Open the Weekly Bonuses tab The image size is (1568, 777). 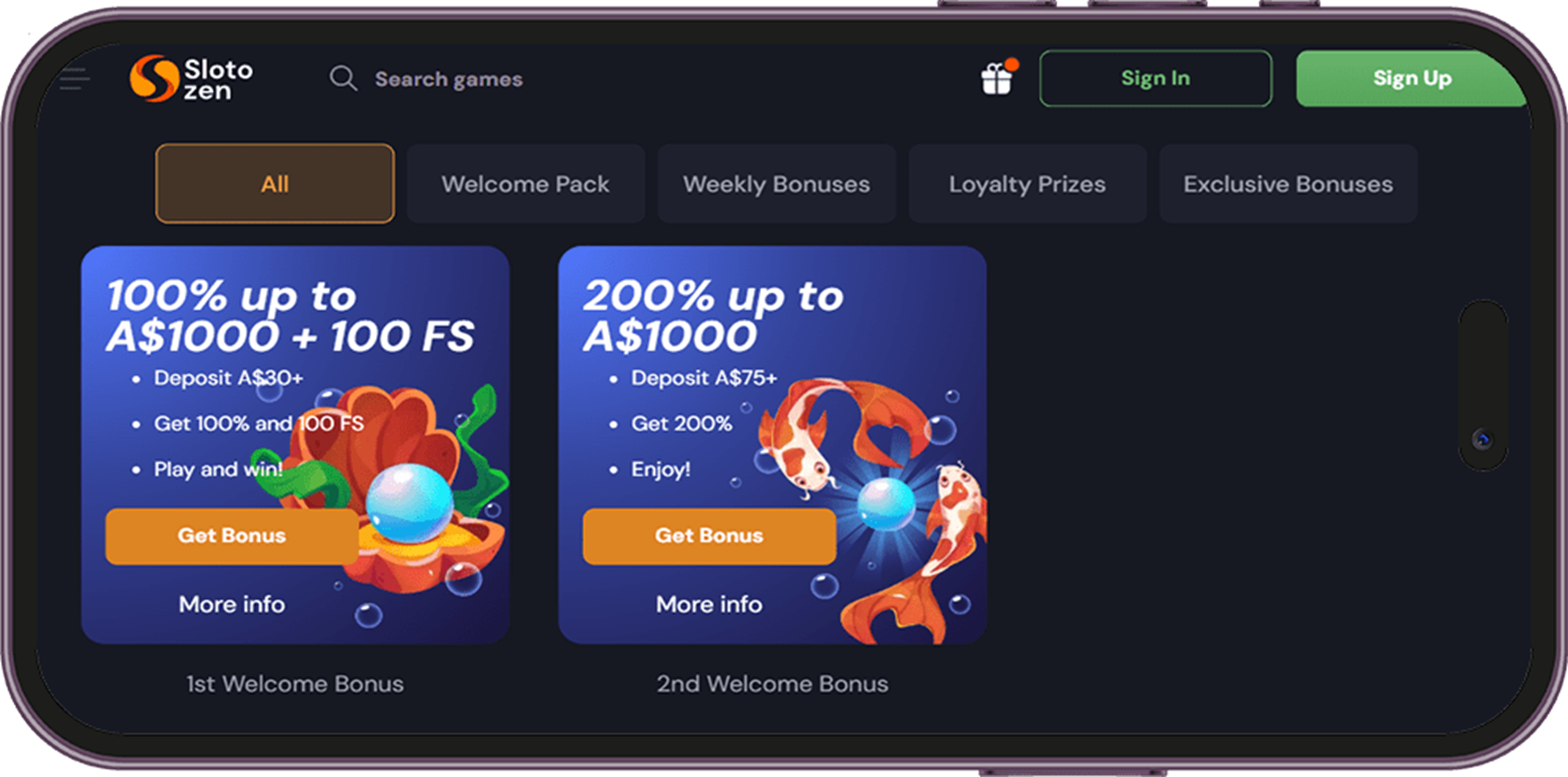(x=776, y=184)
